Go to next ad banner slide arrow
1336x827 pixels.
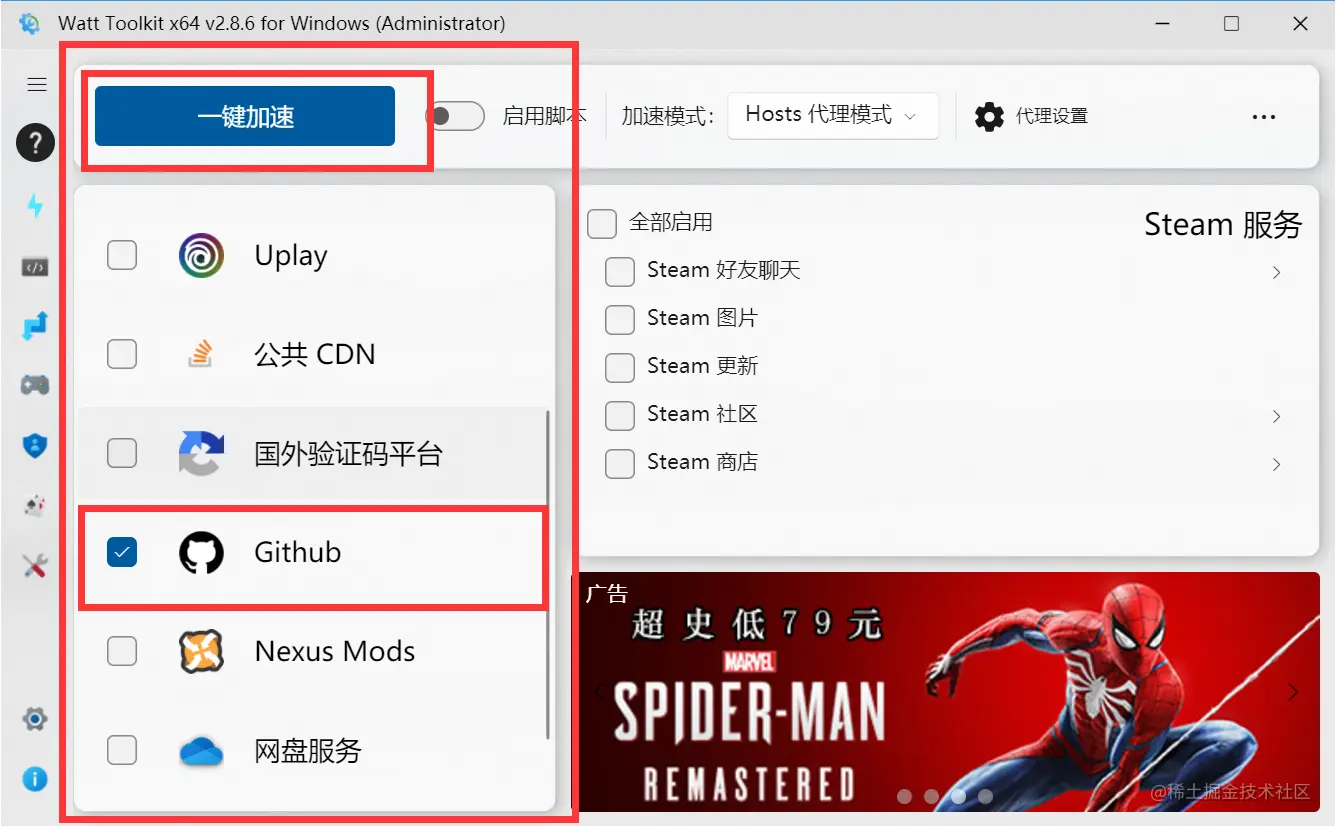point(1293,692)
